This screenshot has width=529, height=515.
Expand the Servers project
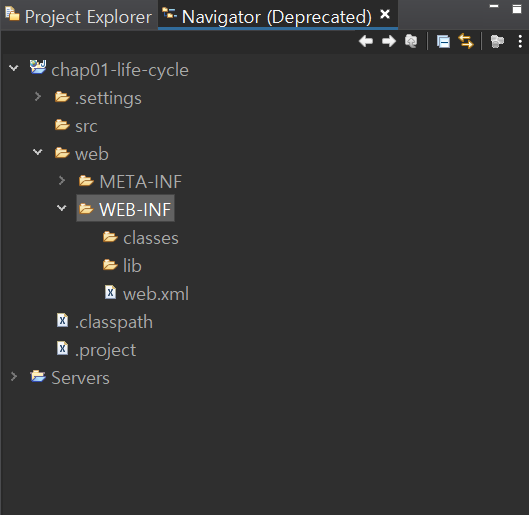(14, 376)
